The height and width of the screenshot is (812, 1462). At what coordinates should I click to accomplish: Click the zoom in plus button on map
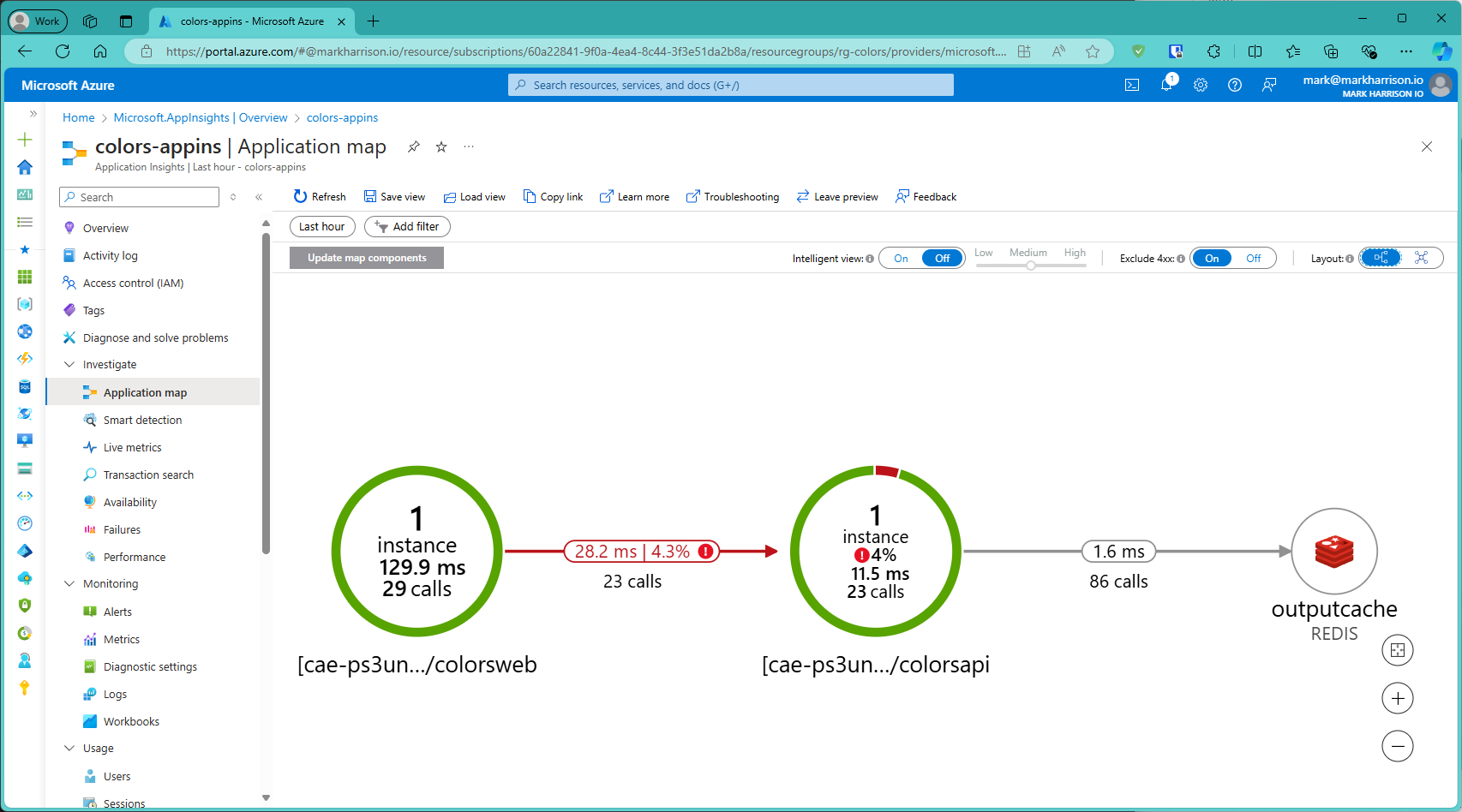point(1397,698)
